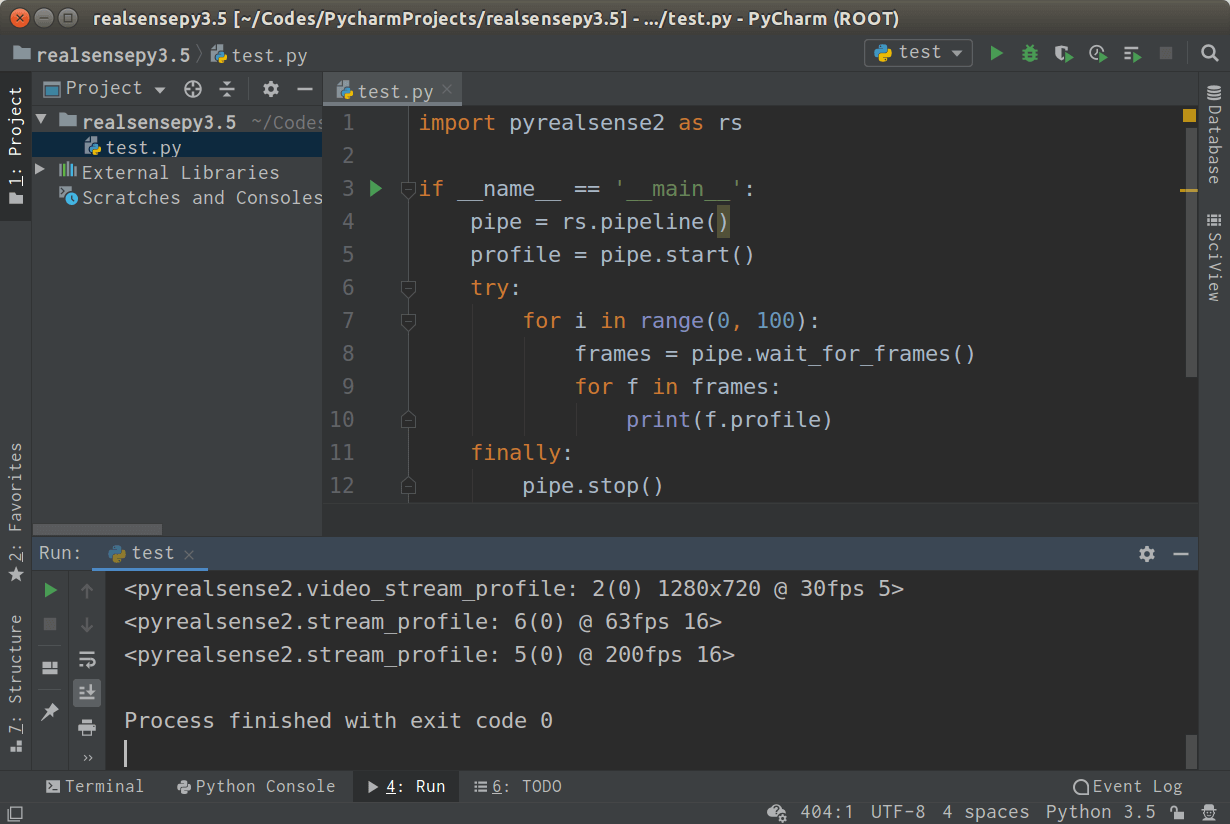Select test.py in the project tree
The width and height of the screenshot is (1230, 824).
[133, 148]
